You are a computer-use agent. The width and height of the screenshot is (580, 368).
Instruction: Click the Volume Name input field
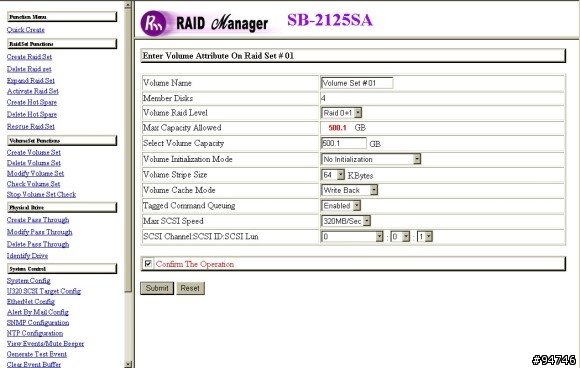tap(357, 83)
